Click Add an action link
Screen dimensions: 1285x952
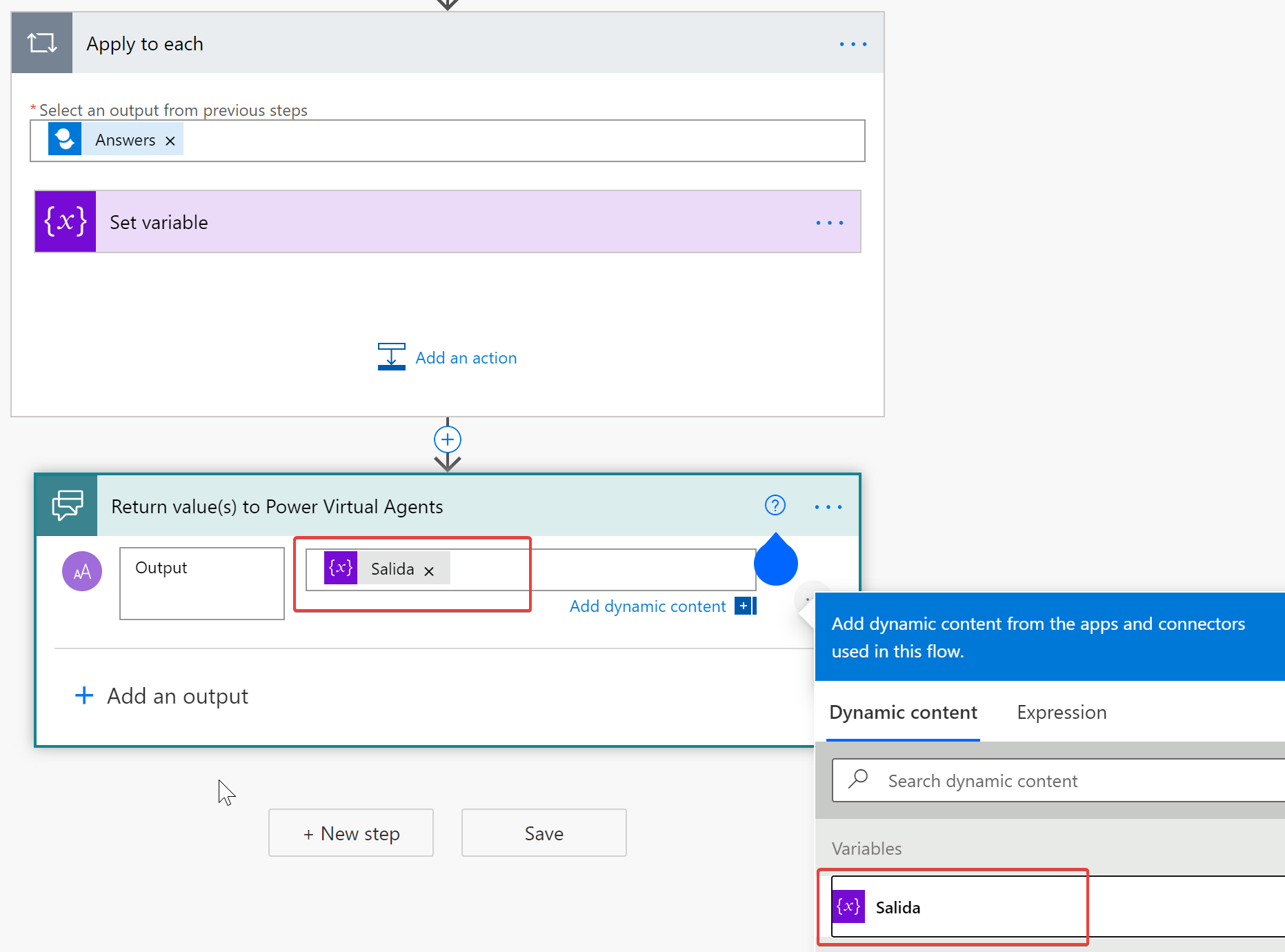coord(466,358)
